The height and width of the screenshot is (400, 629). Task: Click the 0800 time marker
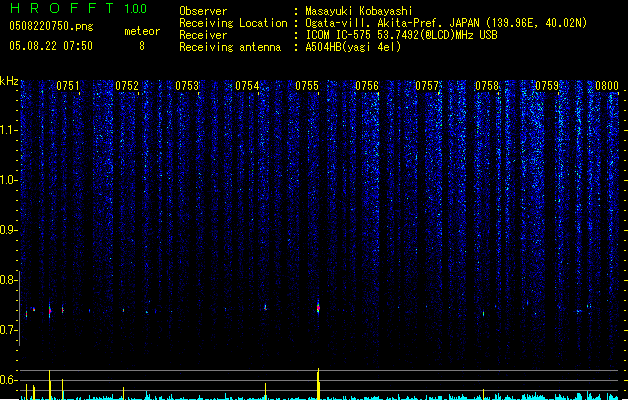607,86
